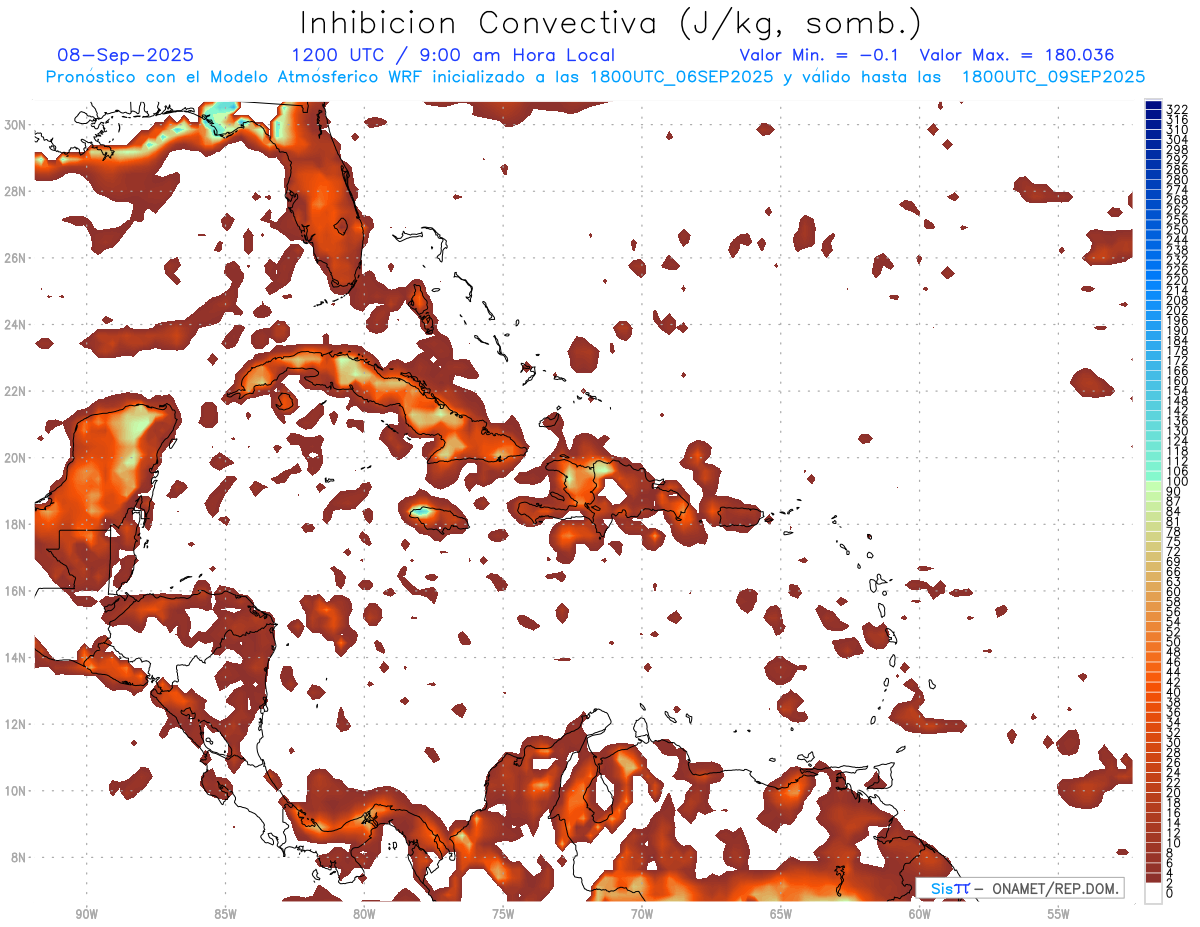1200x927 pixels.
Task: Click the cyan peak over Jamaica
Action: (424, 511)
